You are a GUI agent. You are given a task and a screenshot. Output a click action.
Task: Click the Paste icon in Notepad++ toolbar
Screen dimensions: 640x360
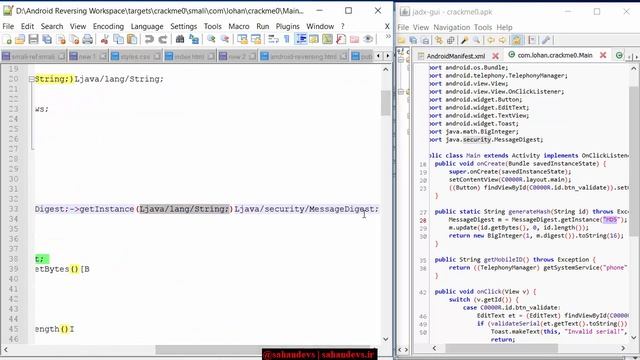point(132,39)
